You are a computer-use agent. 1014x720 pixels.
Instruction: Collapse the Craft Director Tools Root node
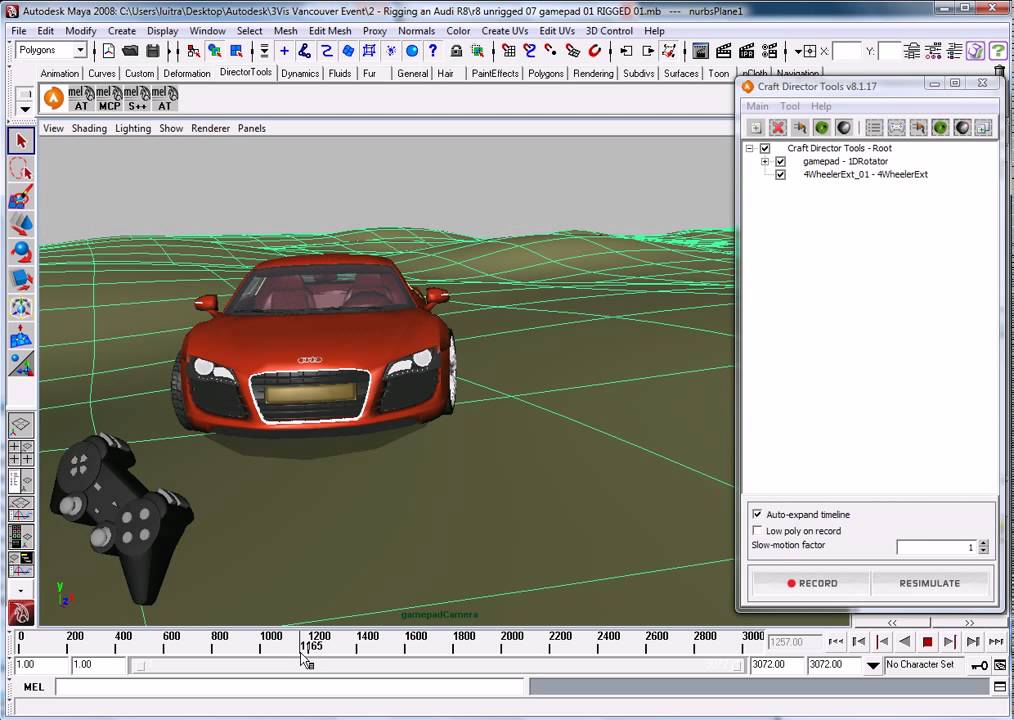750,148
